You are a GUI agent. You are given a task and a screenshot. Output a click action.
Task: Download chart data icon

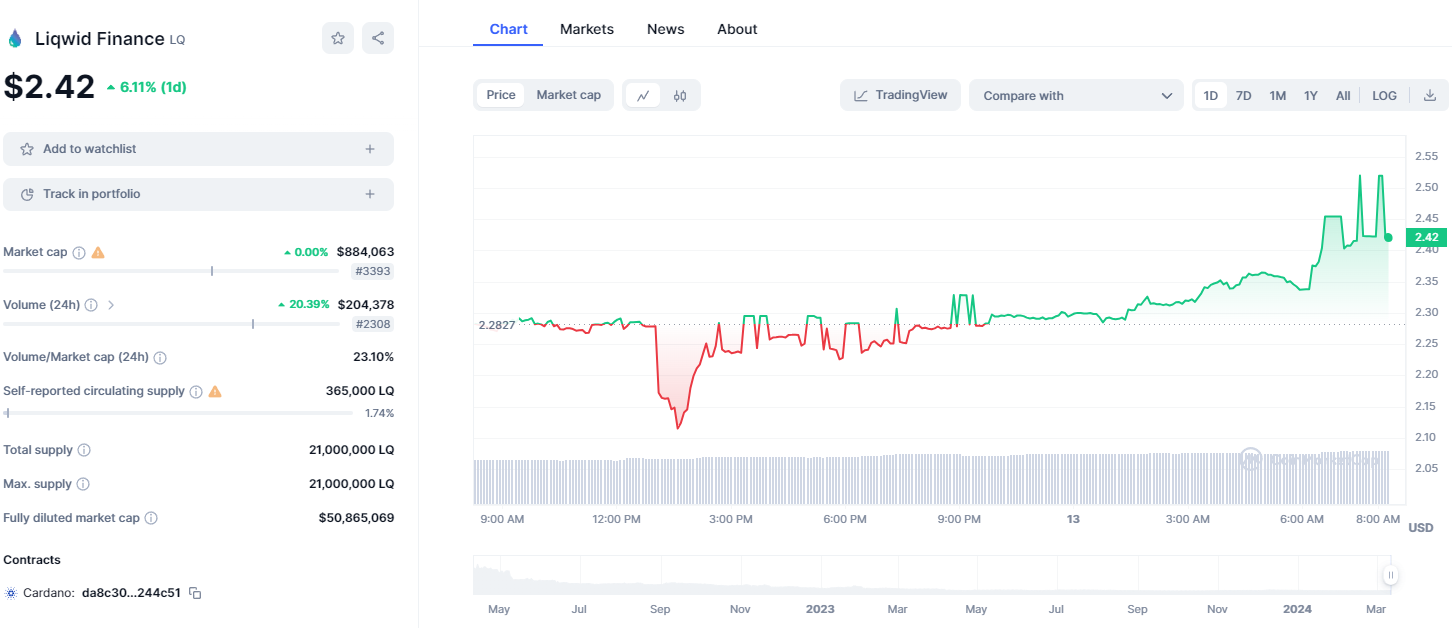point(1429,96)
